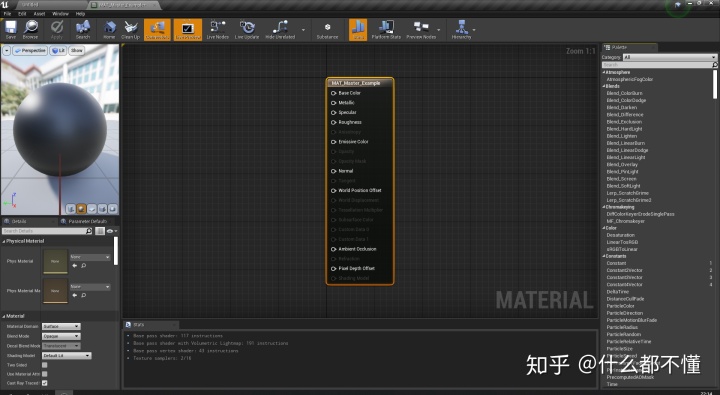Image resolution: width=720 pixels, height=395 pixels.
Task: Select LinearTosRGB in the Palette
Action: tap(622, 242)
